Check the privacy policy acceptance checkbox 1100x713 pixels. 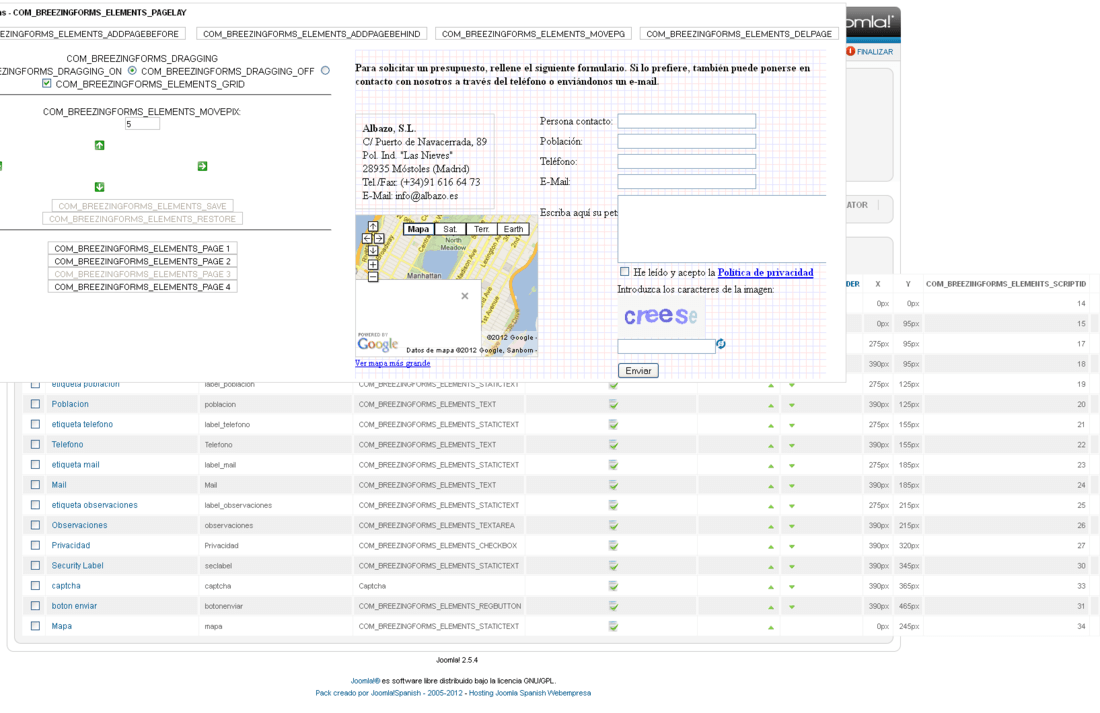click(624, 272)
